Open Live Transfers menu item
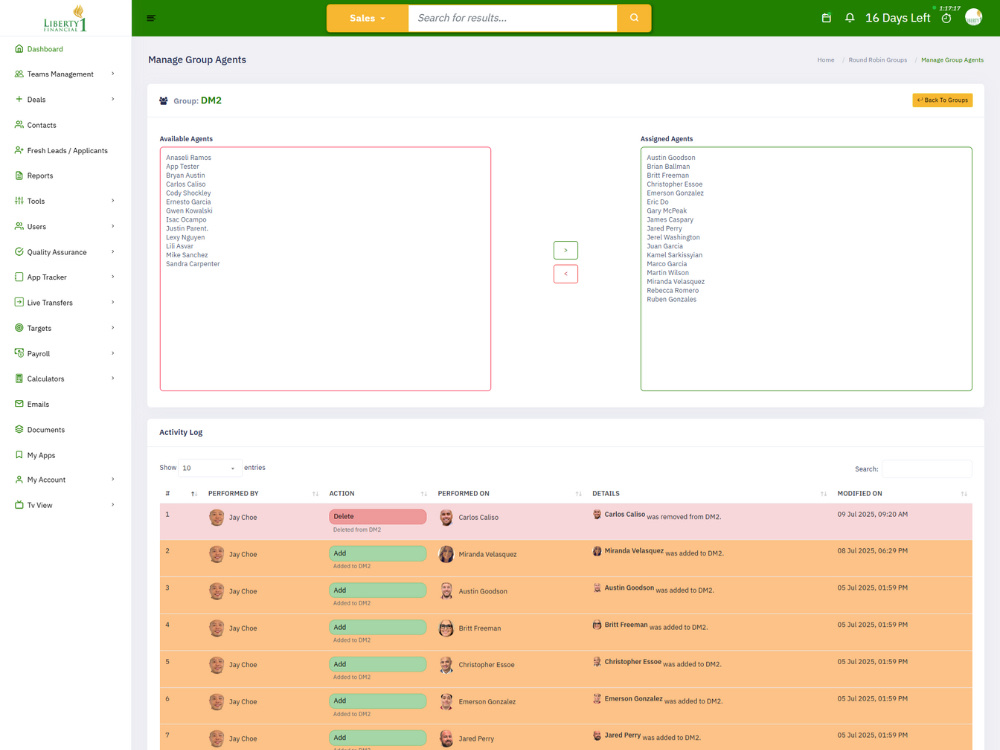 tap(50, 302)
